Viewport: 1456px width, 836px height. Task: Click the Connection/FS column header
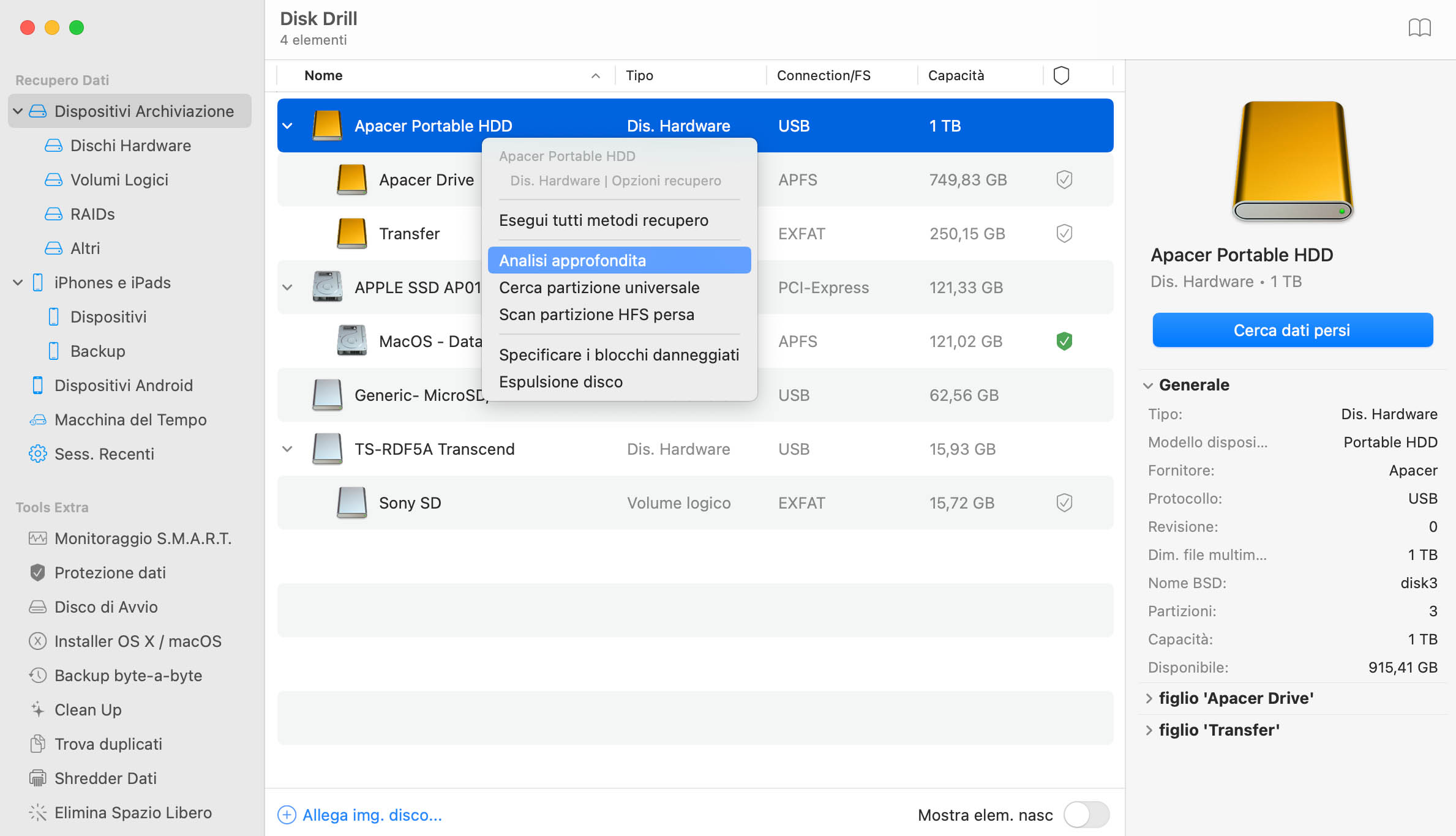click(x=824, y=75)
